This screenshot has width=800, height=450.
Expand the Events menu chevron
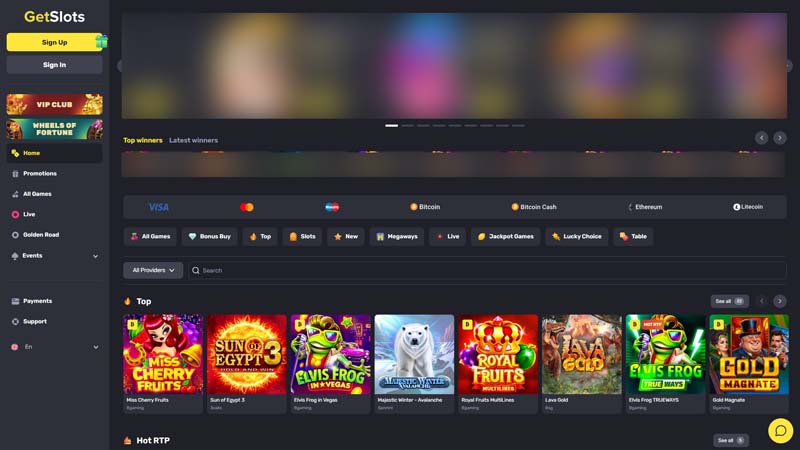pyautogui.click(x=95, y=256)
